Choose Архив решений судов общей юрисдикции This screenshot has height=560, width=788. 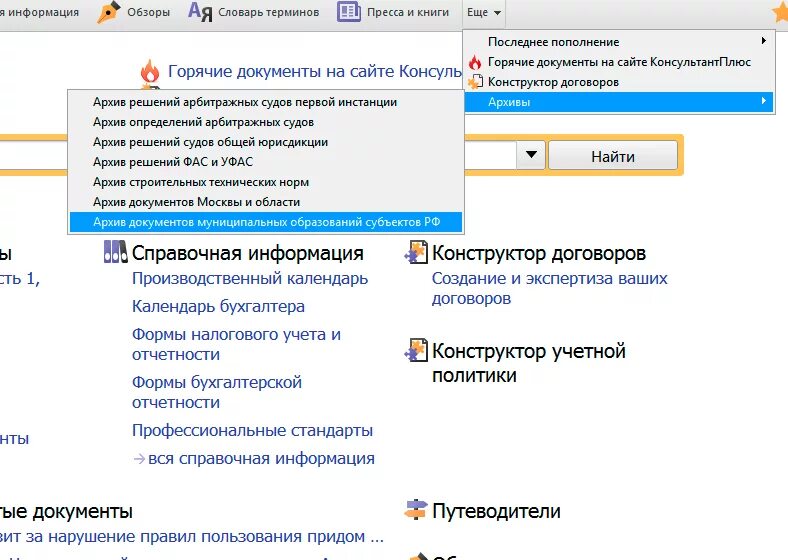click(266, 142)
